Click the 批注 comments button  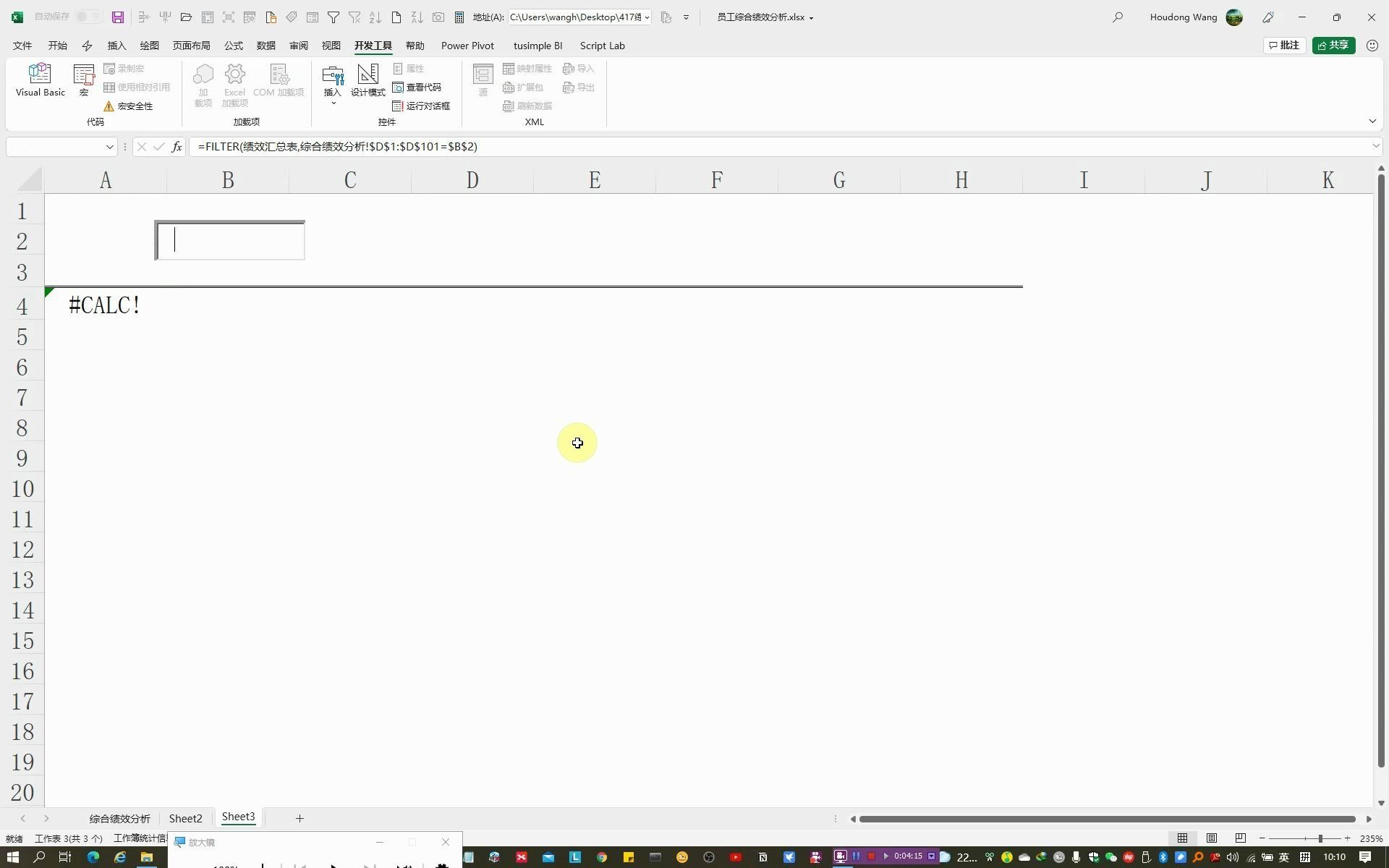click(1284, 45)
